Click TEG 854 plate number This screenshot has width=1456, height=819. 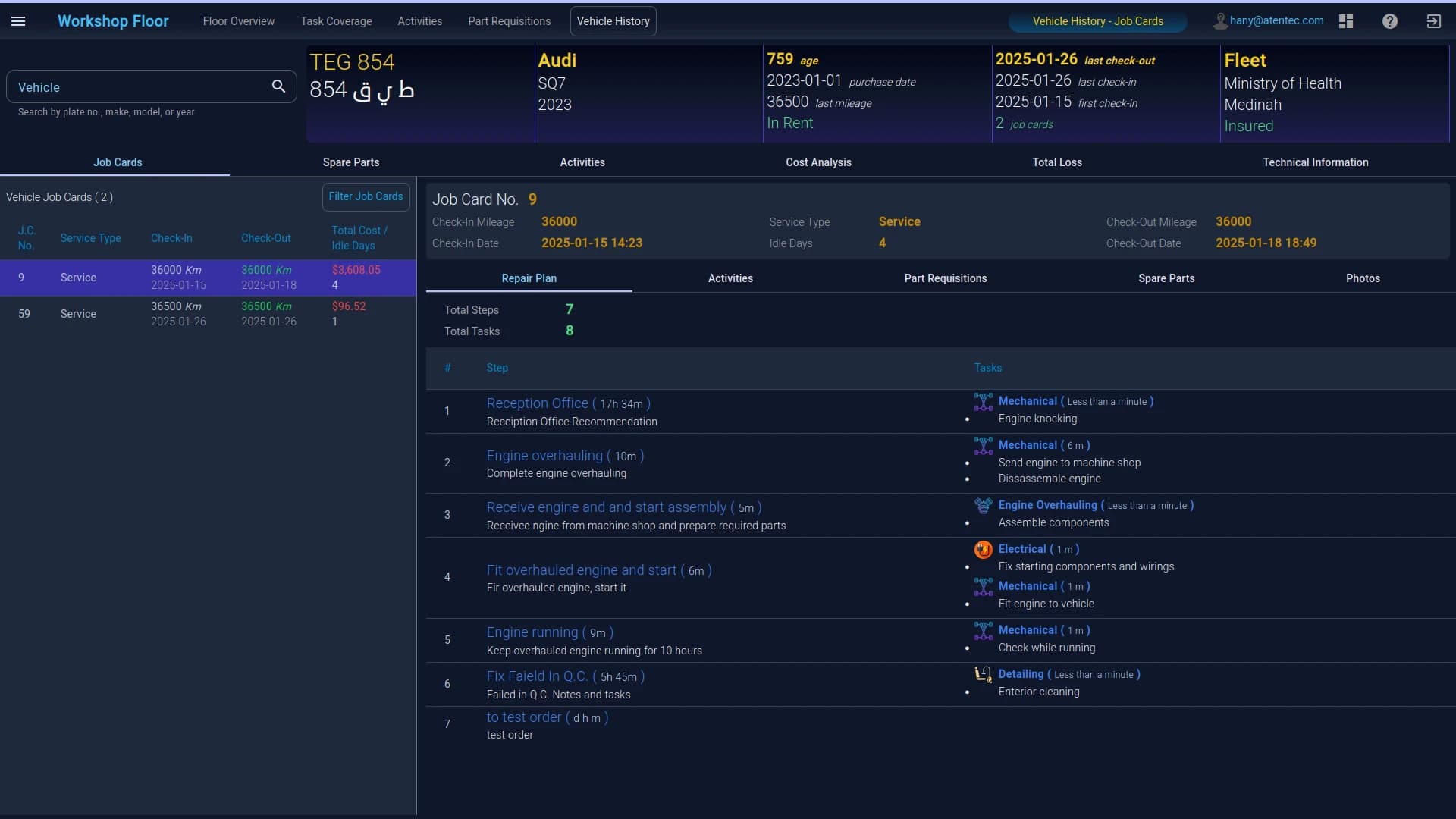pos(352,62)
